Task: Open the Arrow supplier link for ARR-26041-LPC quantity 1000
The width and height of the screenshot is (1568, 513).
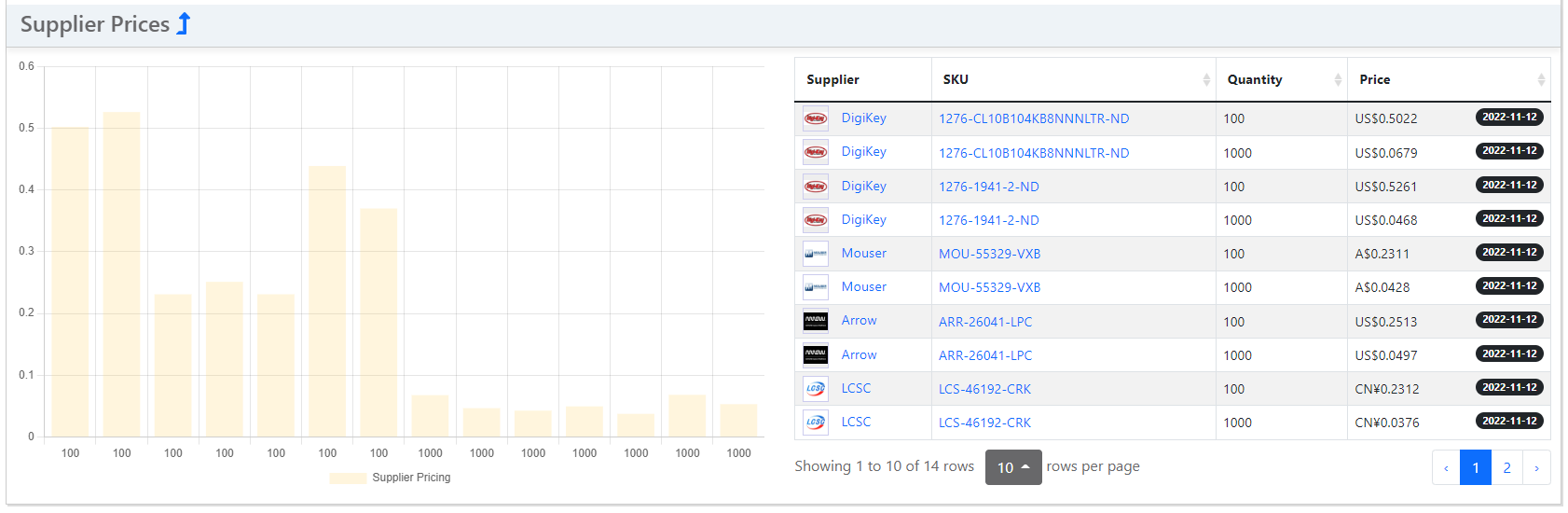Action: point(859,354)
